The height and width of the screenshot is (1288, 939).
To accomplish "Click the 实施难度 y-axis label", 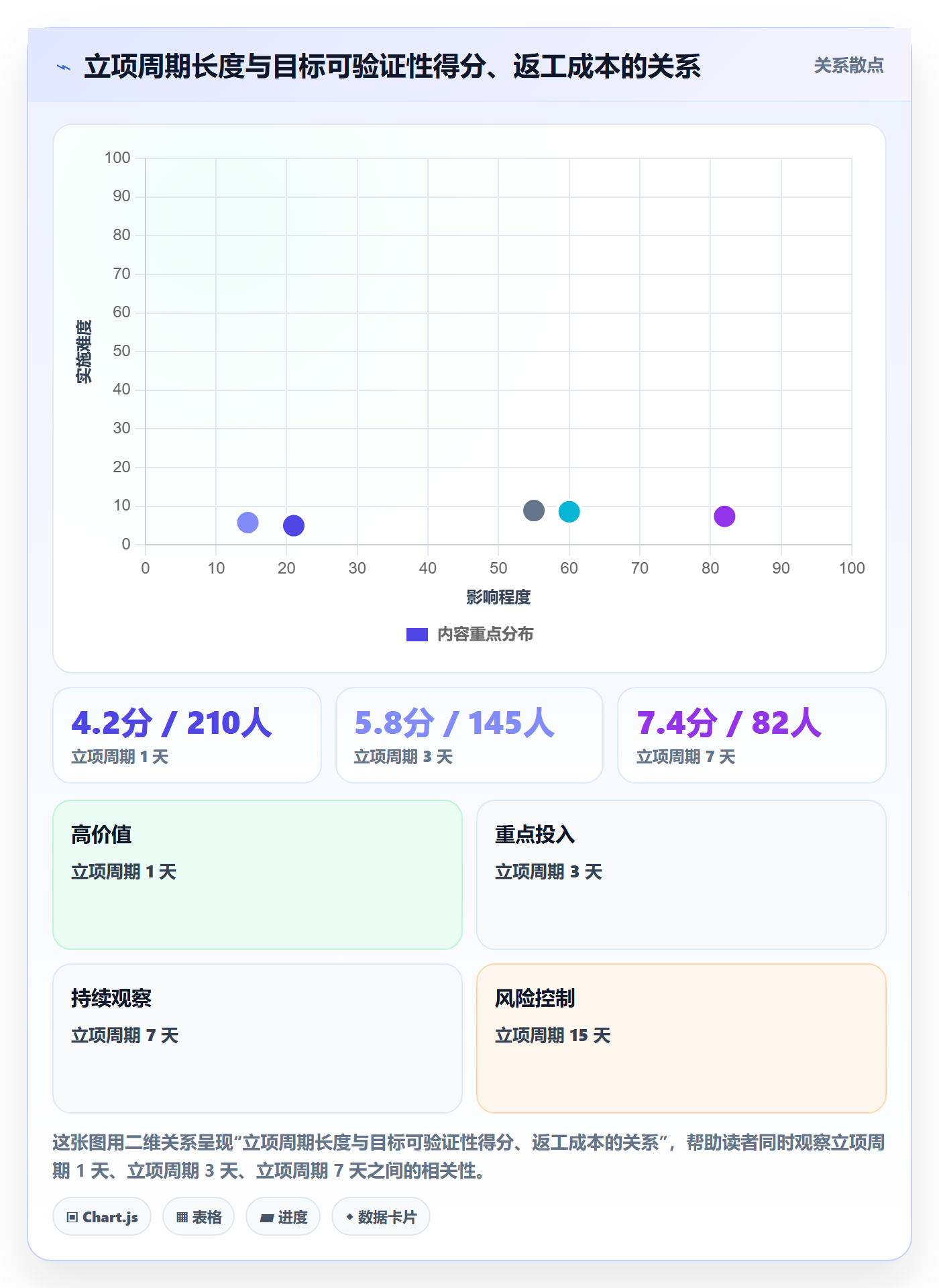I will click(x=84, y=352).
